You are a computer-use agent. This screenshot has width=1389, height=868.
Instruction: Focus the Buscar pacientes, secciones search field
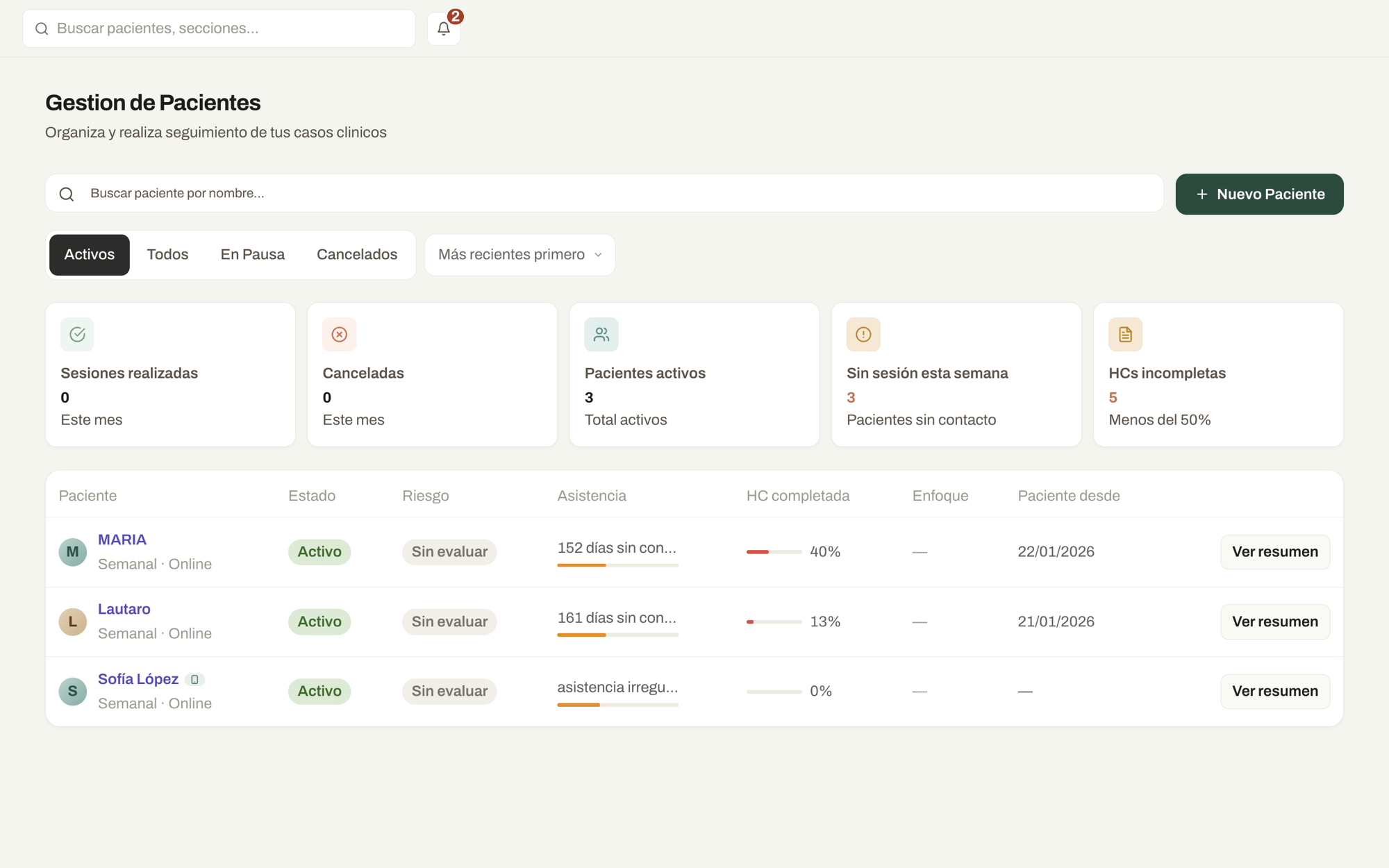coord(219,28)
